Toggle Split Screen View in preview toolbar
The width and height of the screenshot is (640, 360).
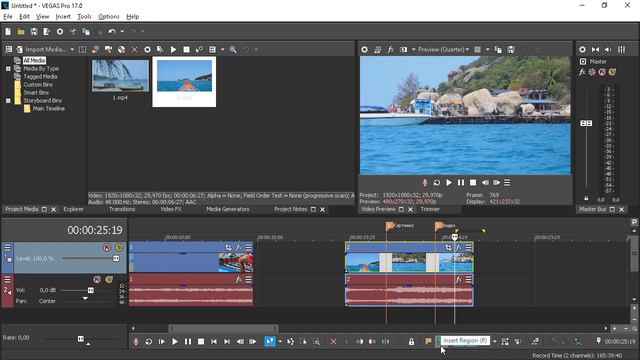[403, 49]
